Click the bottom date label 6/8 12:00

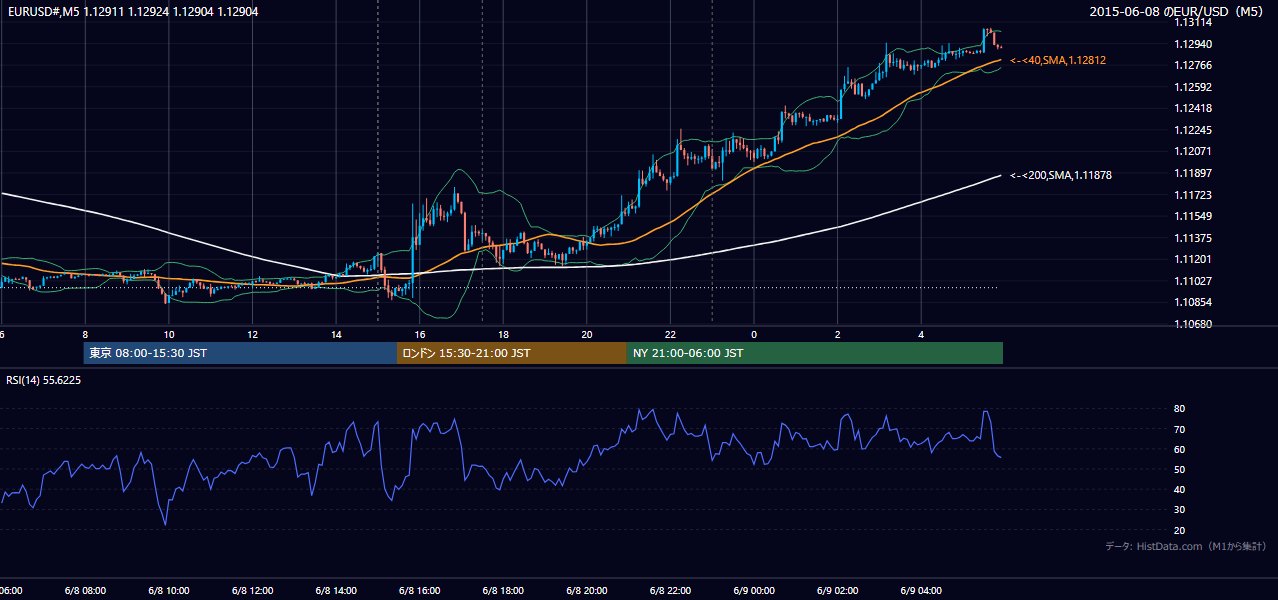point(252,591)
